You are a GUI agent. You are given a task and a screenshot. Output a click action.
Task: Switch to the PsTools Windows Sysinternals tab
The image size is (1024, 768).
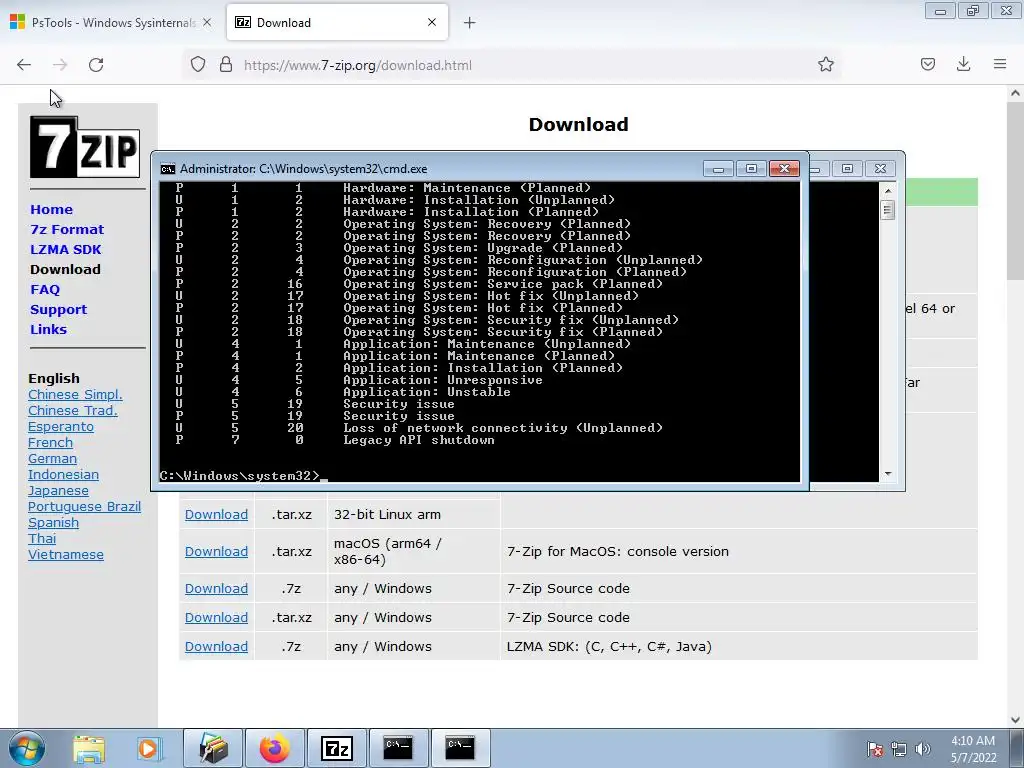pyautogui.click(x=112, y=22)
